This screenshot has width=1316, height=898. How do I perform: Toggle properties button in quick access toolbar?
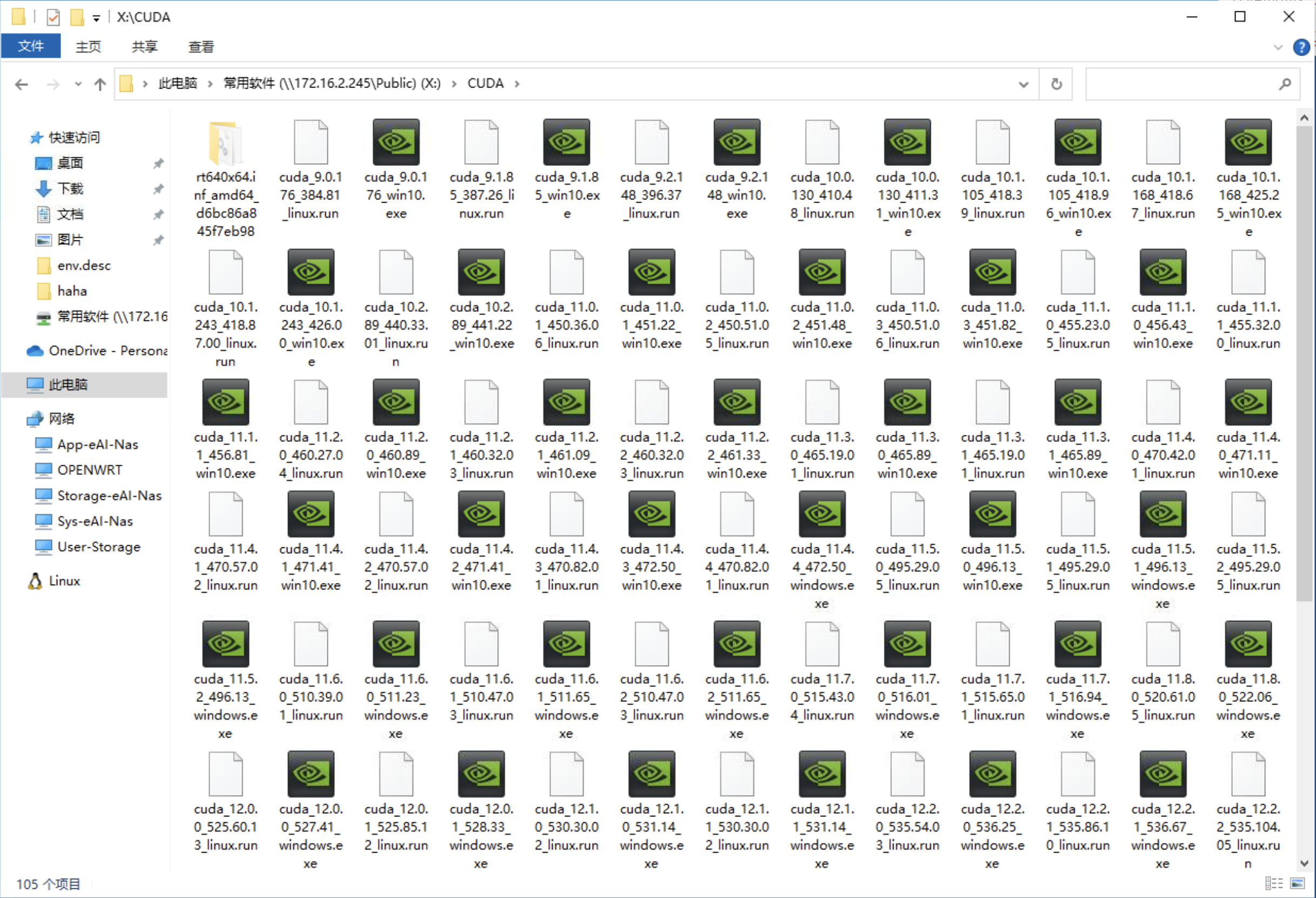point(52,17)
